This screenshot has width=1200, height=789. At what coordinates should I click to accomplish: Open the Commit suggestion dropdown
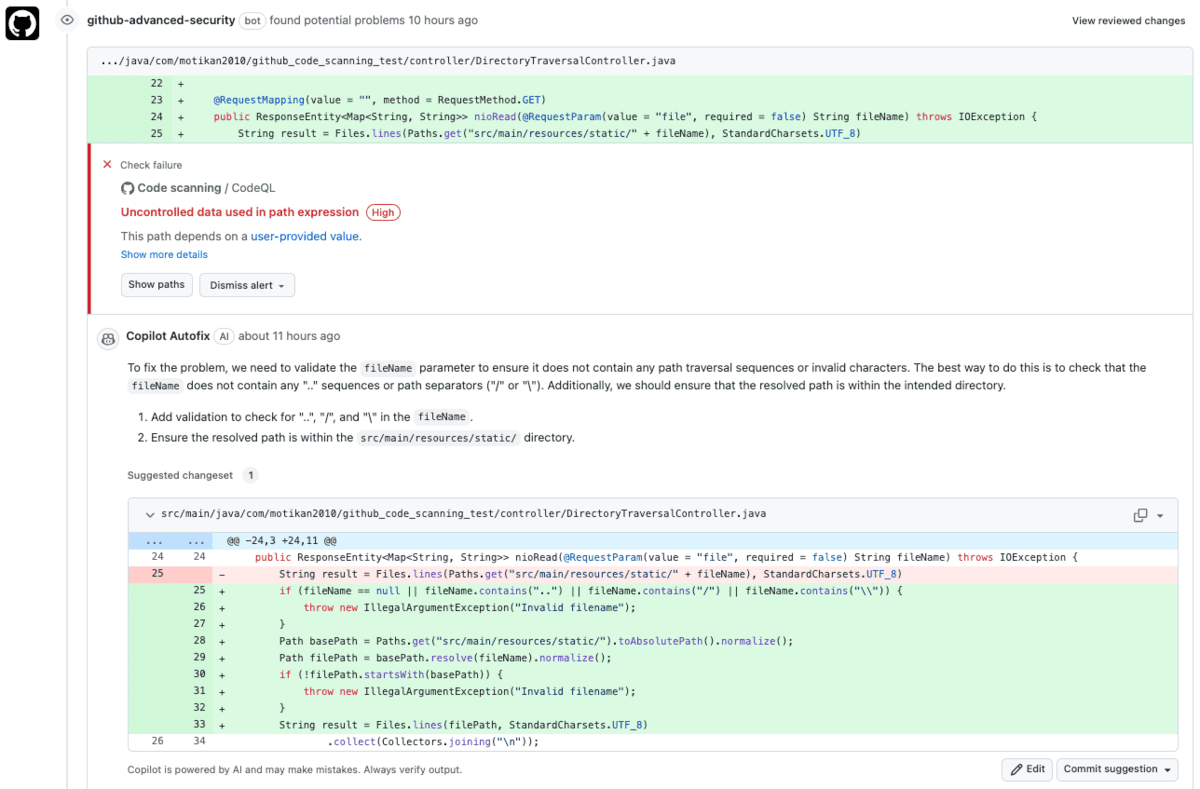(1117, 769)
